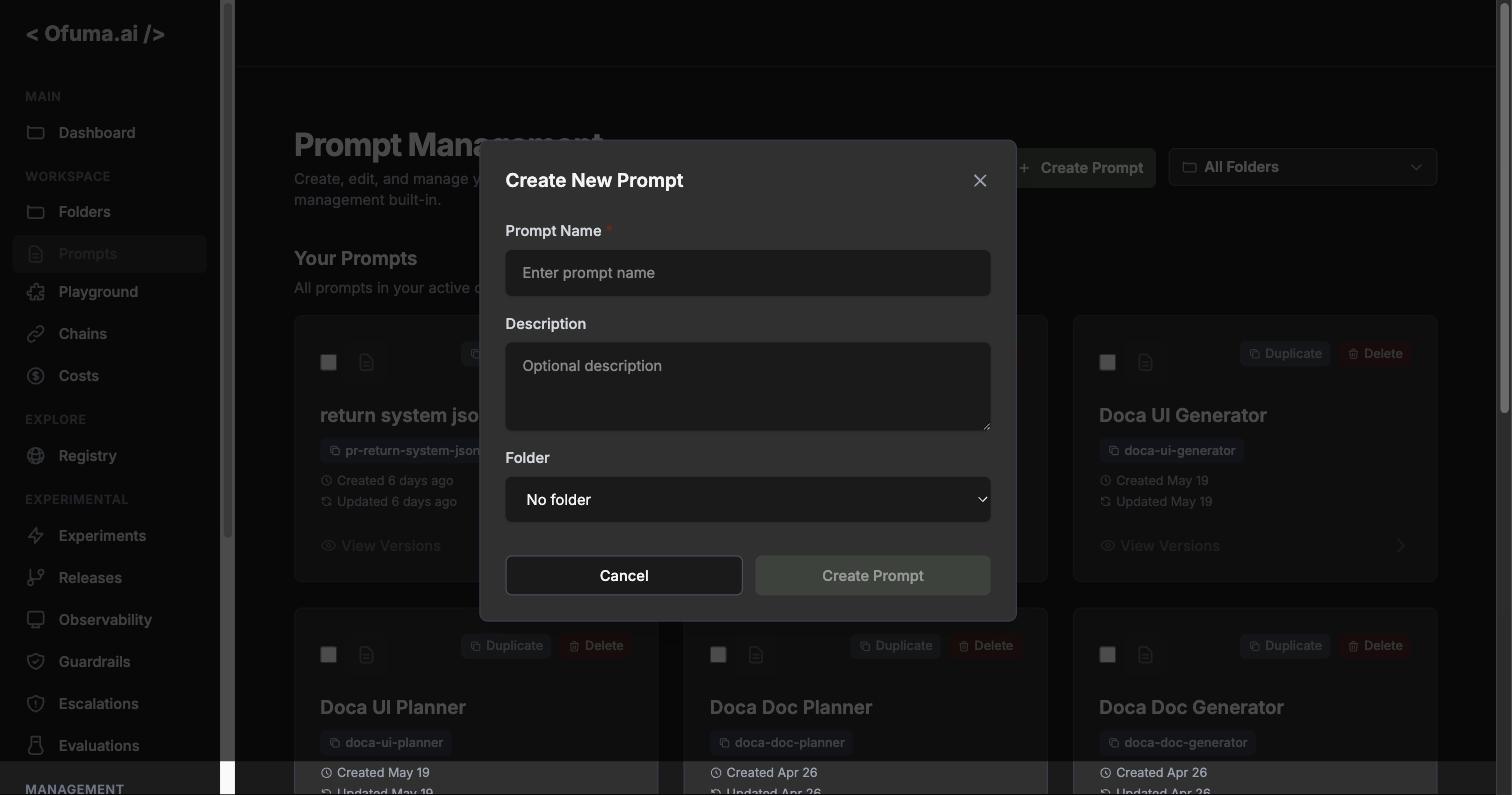1512x795 pixels.
Task: Click the document icon on Doca UI Generator card
Action: click(x=1145, y=362)
